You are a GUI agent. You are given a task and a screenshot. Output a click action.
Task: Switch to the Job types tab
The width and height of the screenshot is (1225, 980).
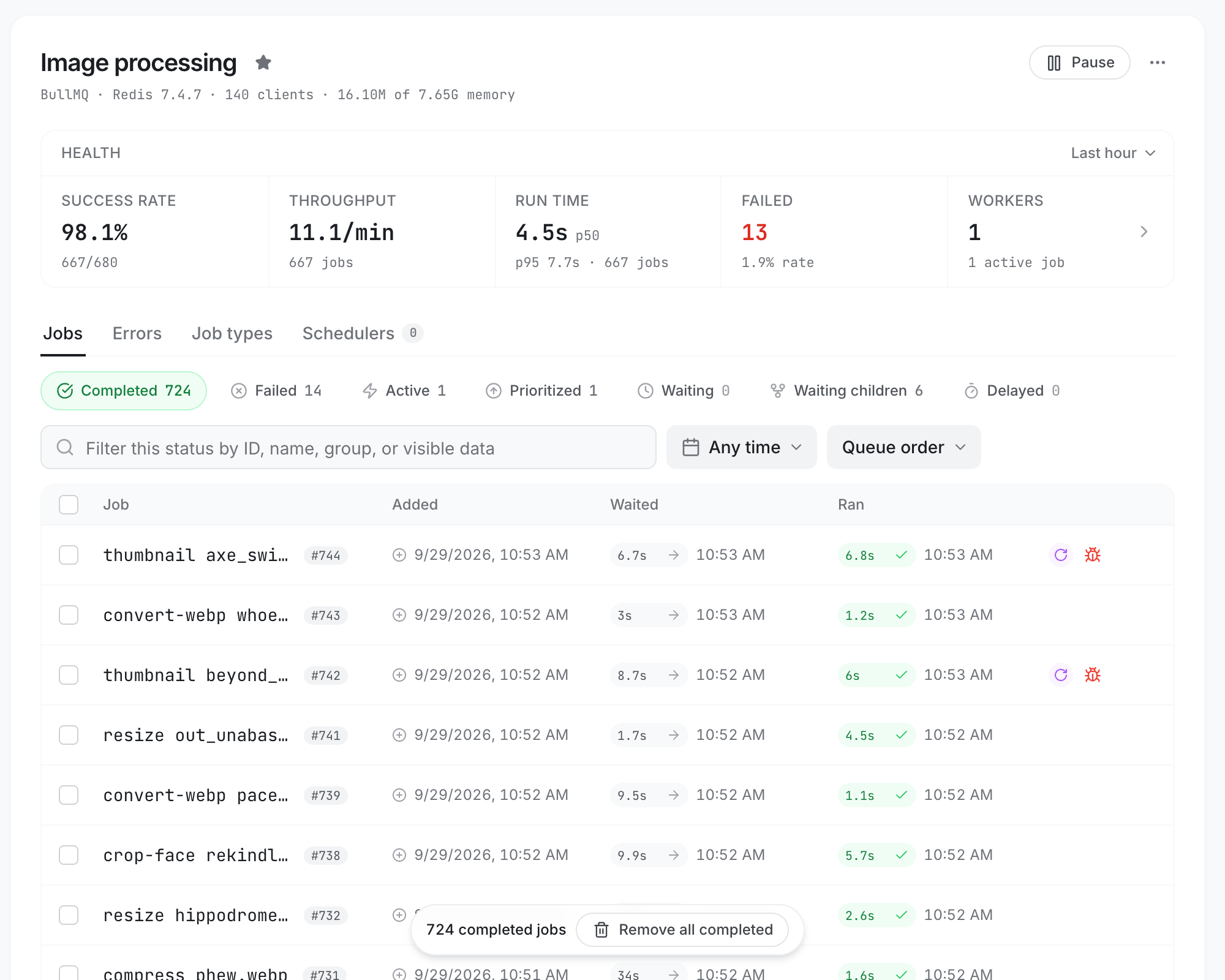point(232,333)
